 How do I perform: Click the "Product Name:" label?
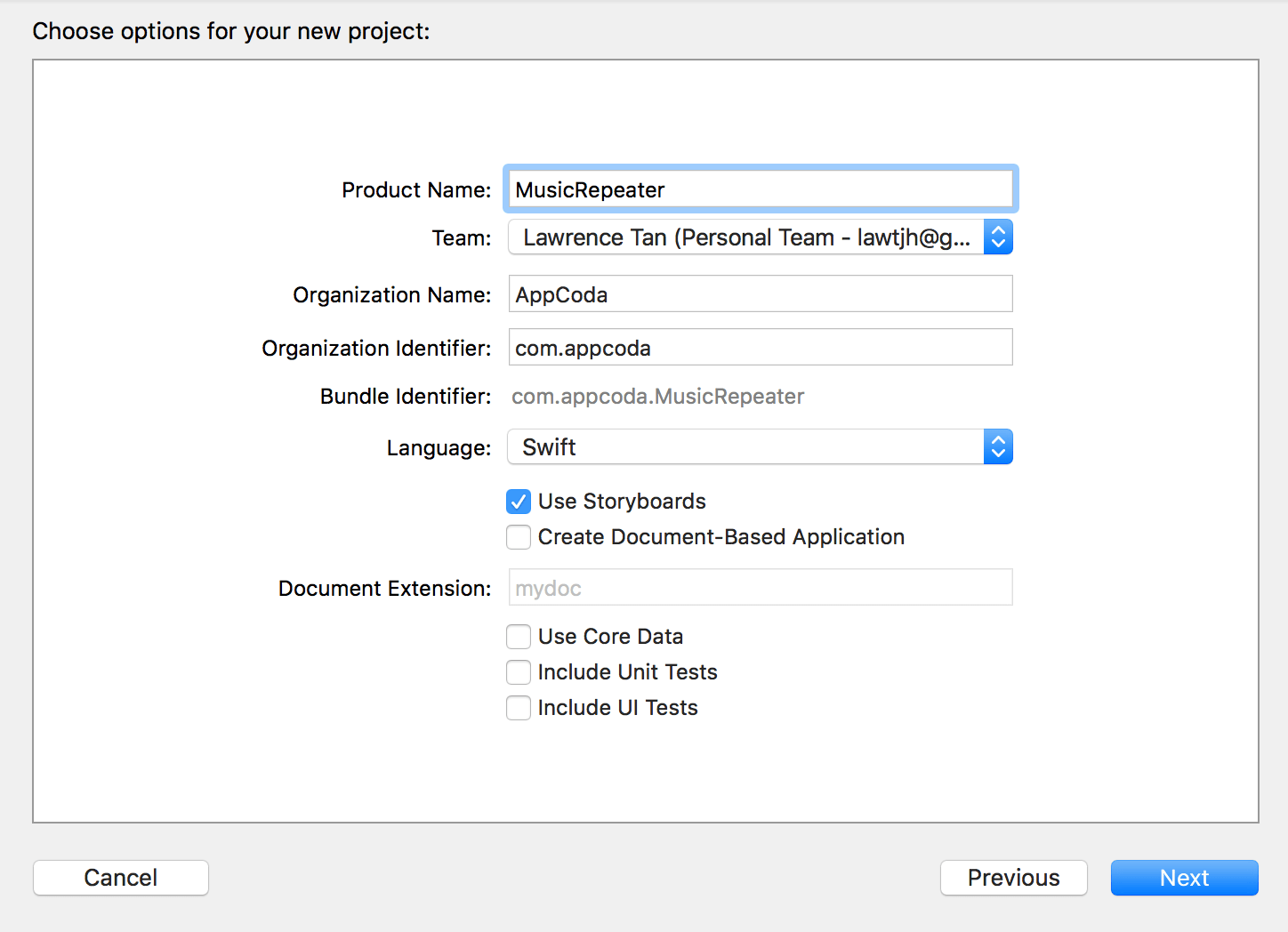pos(416,190)
